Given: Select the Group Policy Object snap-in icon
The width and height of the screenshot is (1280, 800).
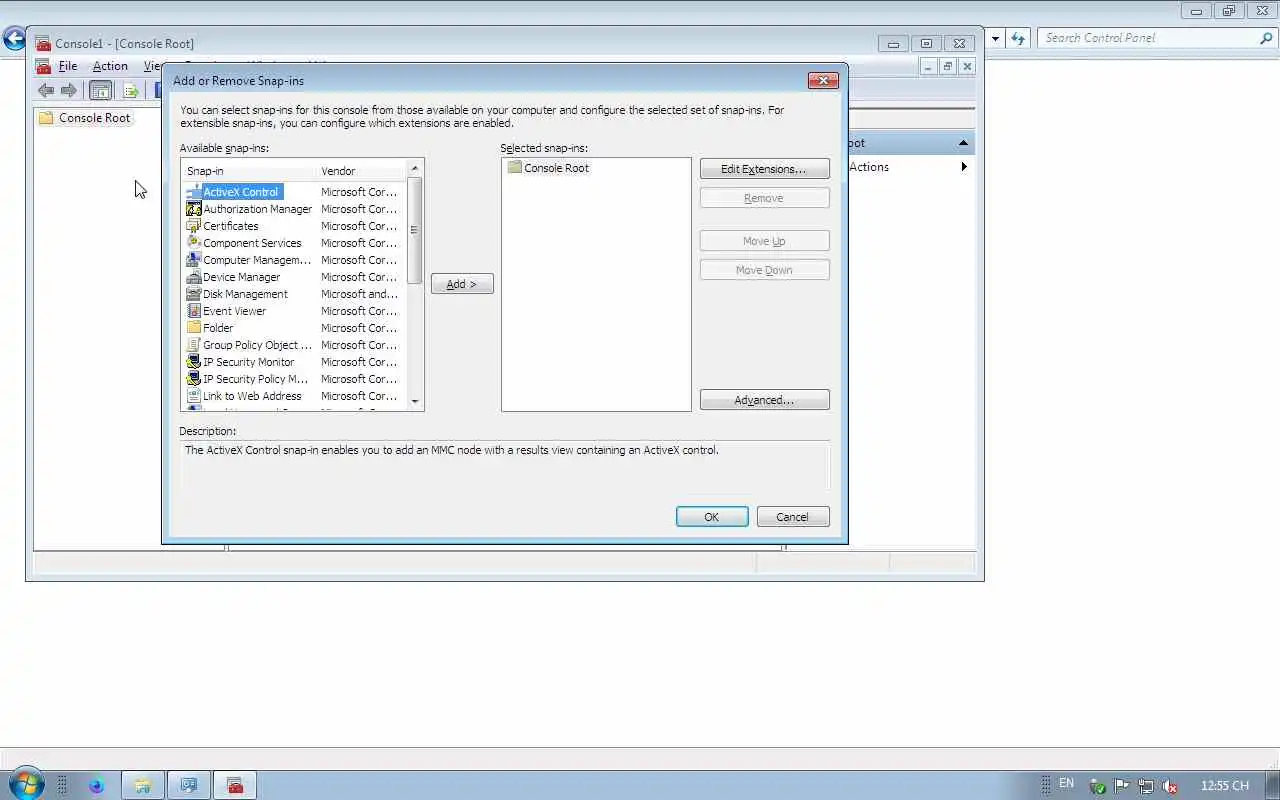Looking at the screenshot, I should (194, 345).
